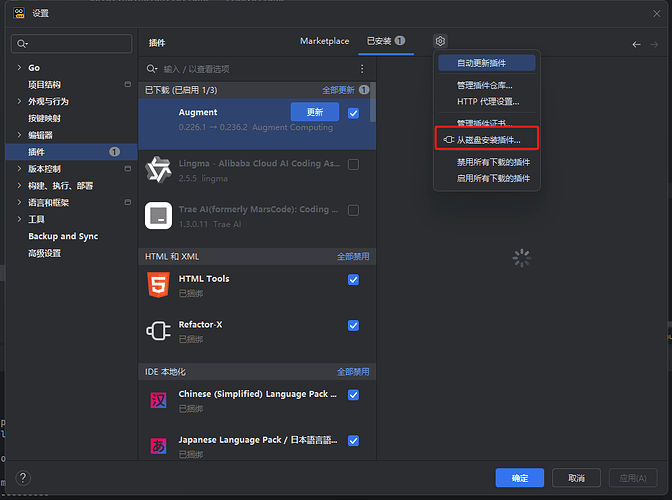The width and height of the screenshot is (672, 500).
Task: Click the GoLand app icon in the title bar
Action: tap(19, 13)
